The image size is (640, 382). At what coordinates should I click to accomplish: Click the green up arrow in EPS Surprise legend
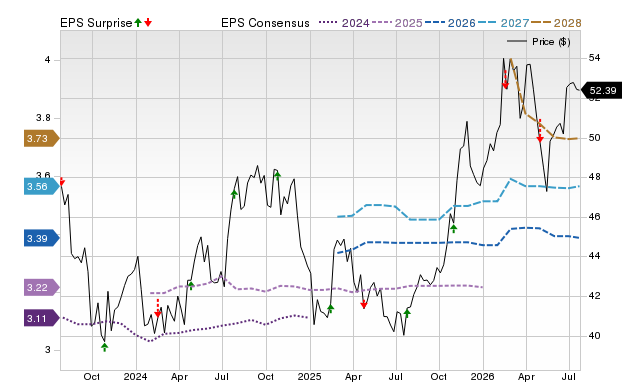[138, 23]
